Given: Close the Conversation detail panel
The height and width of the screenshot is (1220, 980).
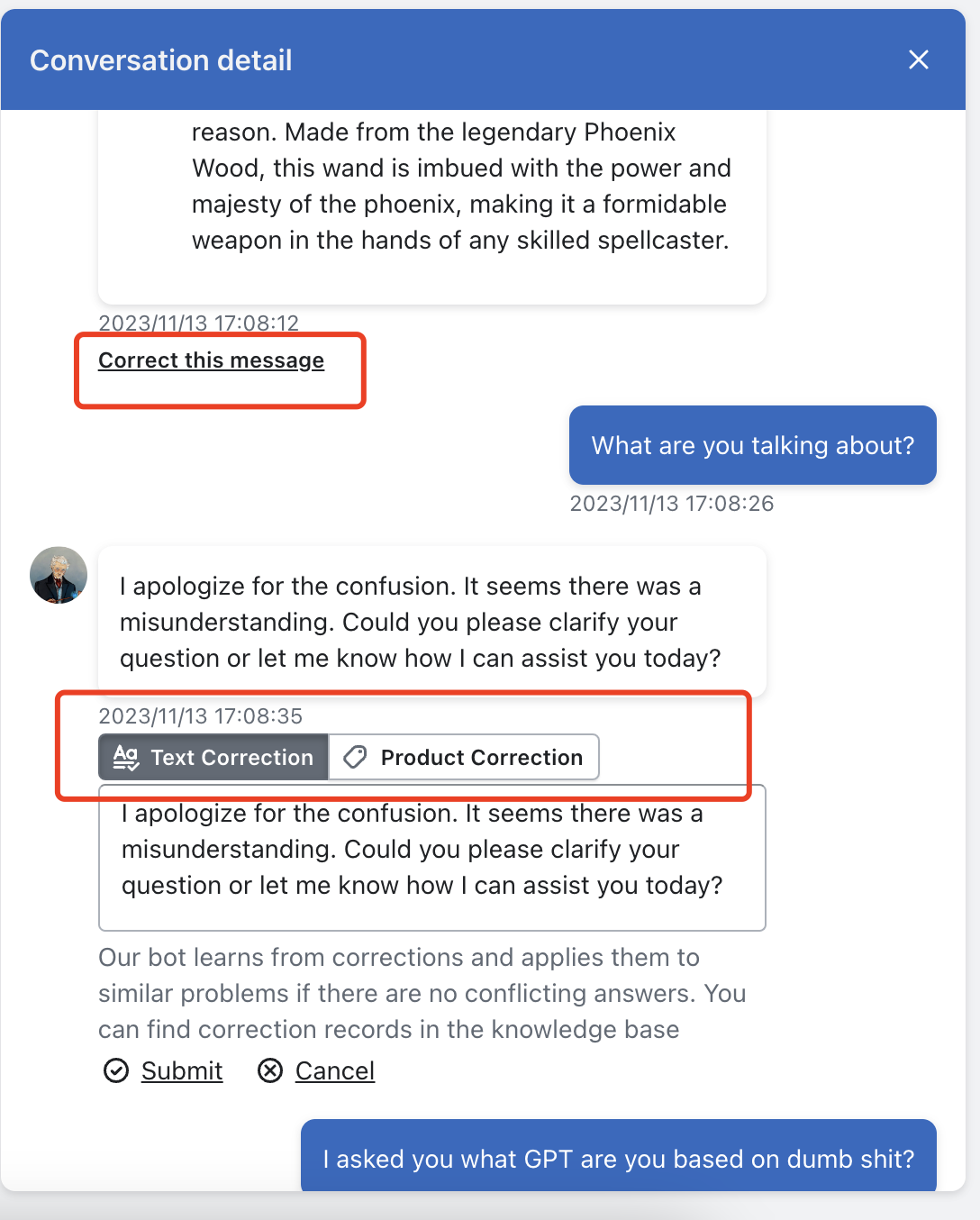Looking at the screenshot, I should [918, 59].
